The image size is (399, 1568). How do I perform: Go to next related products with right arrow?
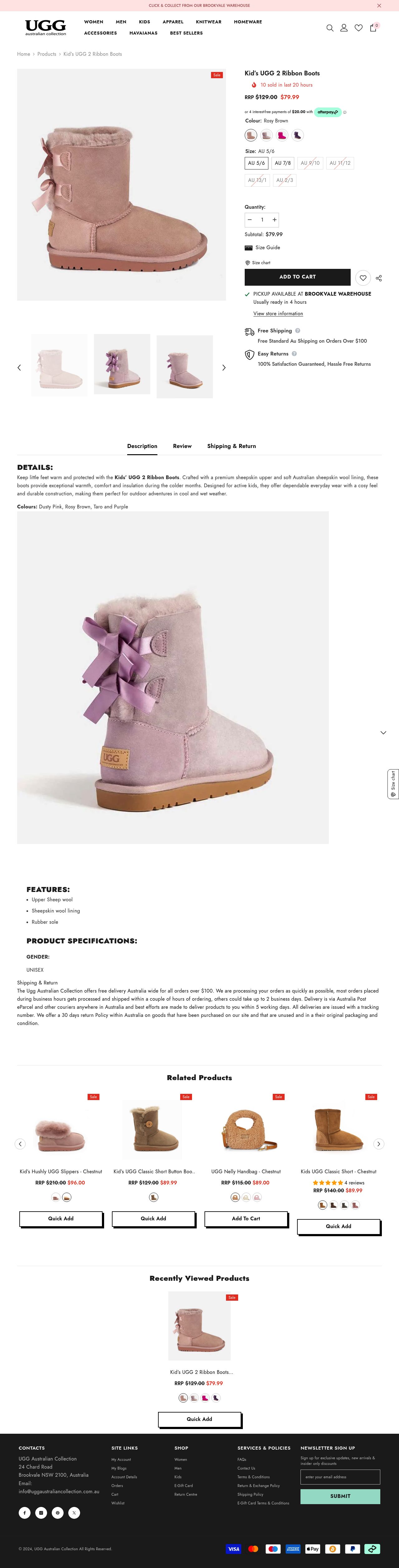tap(378, 1144)
